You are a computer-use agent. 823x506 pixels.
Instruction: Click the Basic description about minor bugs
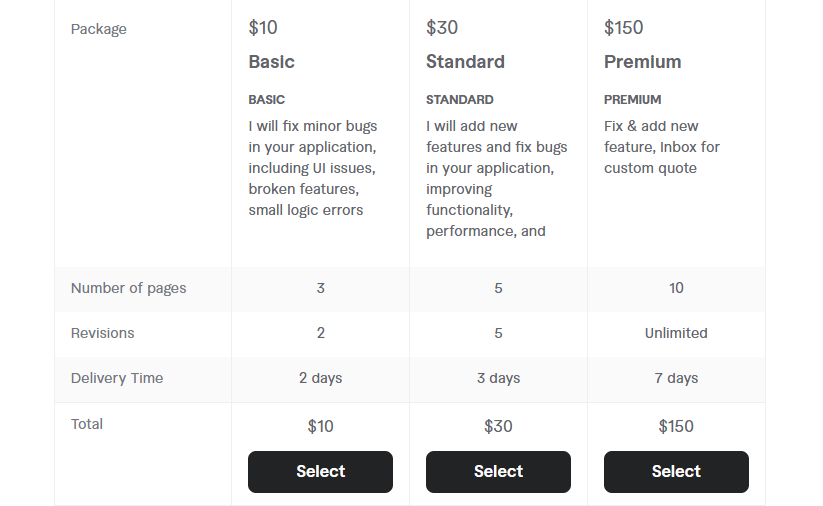click(313, 168)
